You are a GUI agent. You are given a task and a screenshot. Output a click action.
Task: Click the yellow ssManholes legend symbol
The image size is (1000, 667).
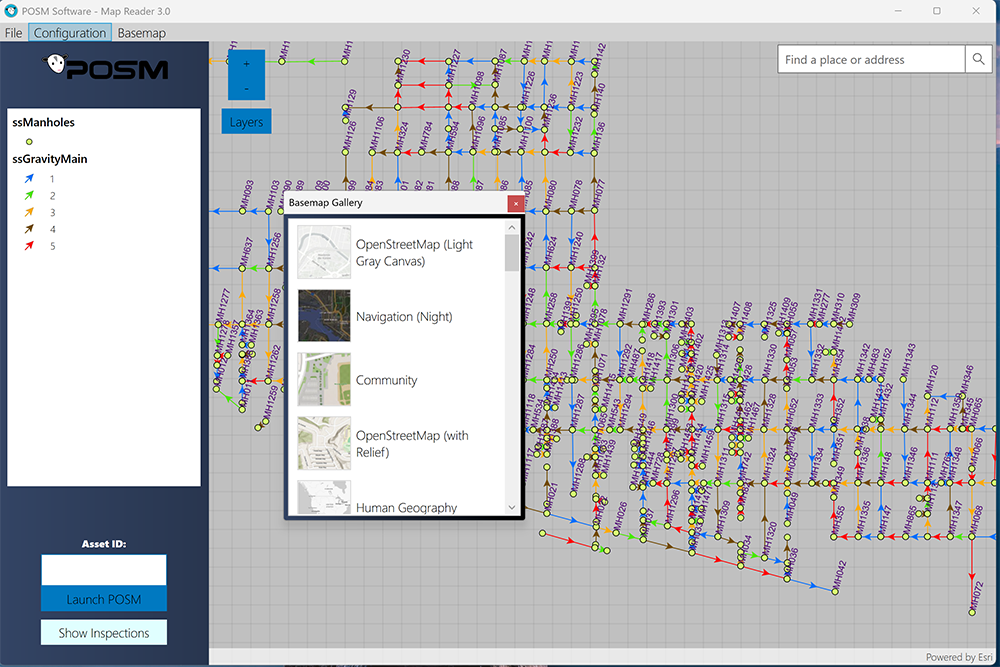coord(29,142)
